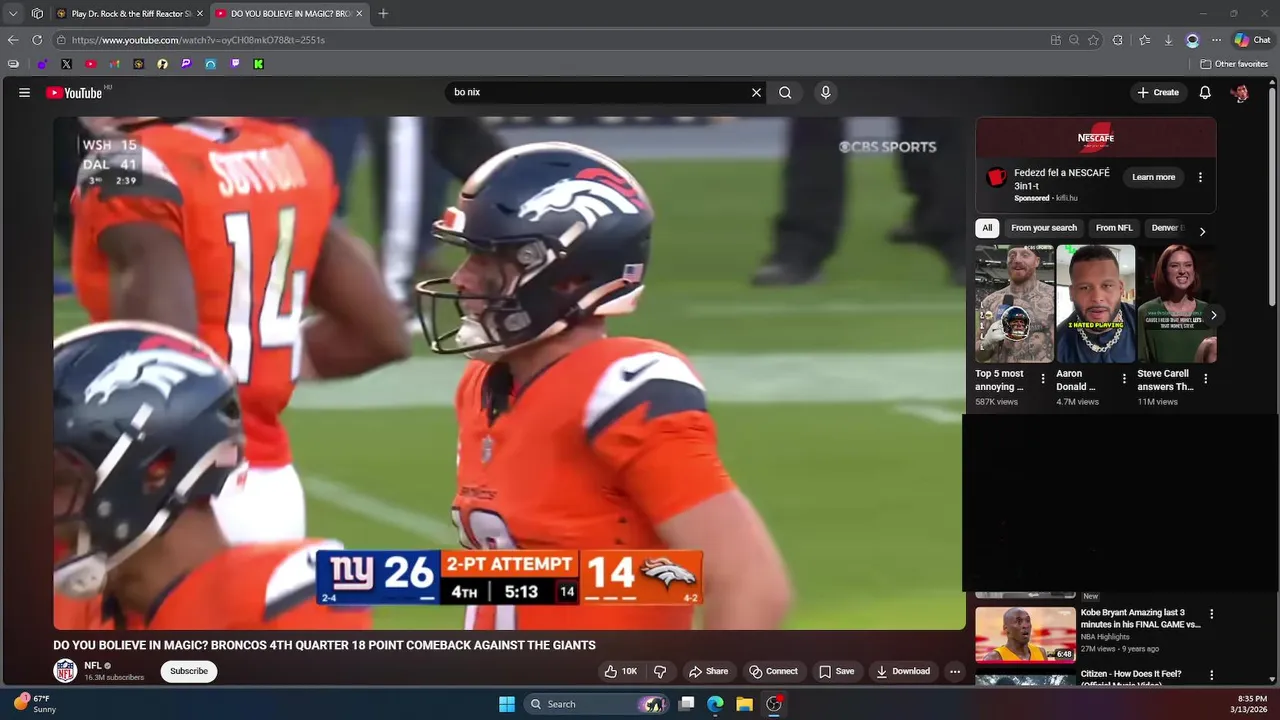Reload the current page
The width and height of the screenshot is (1280, 720).
pyautogui.click(x=37, y=40)
